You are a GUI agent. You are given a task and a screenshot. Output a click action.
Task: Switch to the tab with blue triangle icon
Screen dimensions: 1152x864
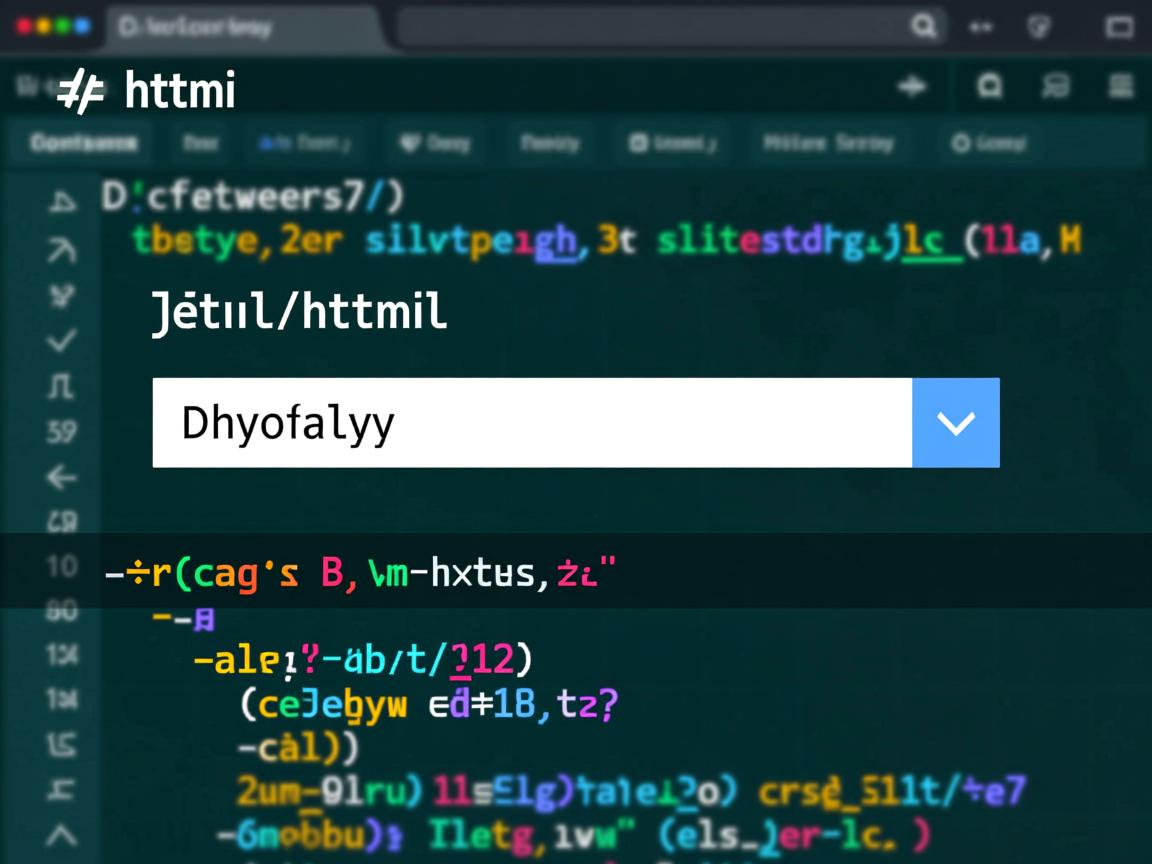click(305, 144)
